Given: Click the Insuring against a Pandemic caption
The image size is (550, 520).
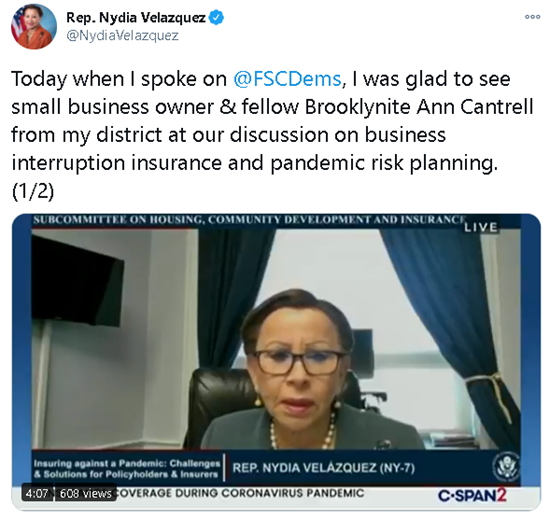Looking at the screenshot, I should coord(127,469).
